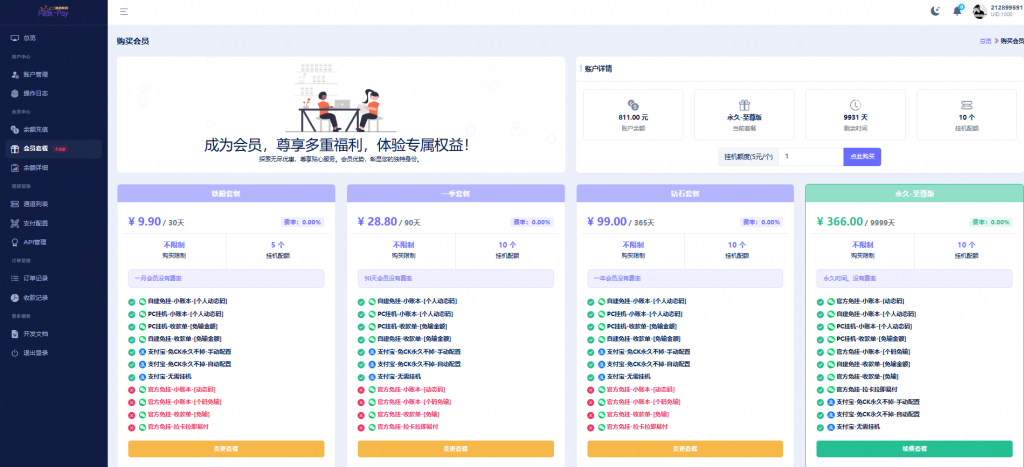Switch to dark mode with the moon icon

[x=935, y=11]
